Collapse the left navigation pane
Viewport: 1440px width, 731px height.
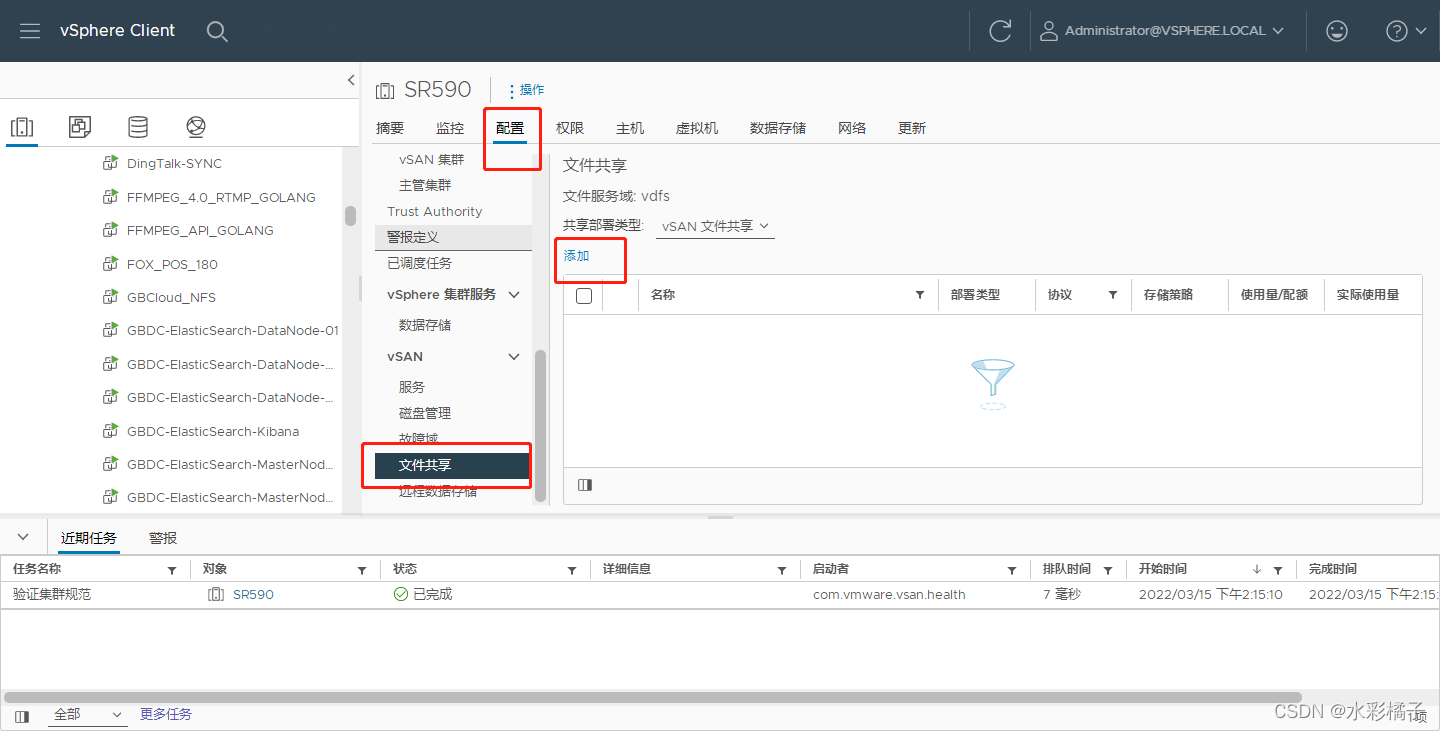(x=351, y=80)
